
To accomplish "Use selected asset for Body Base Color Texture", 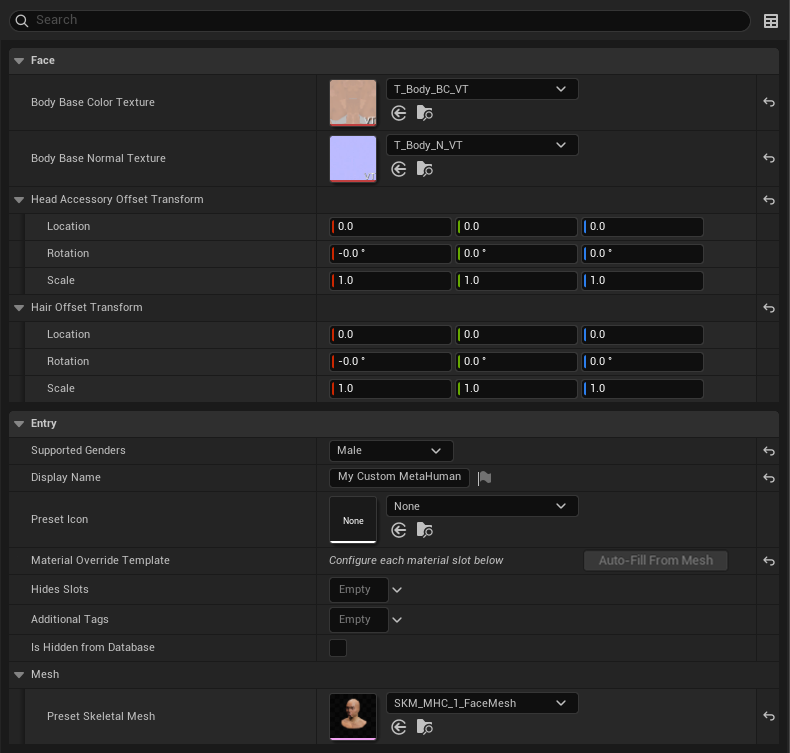I will click(x=399, y=113).
